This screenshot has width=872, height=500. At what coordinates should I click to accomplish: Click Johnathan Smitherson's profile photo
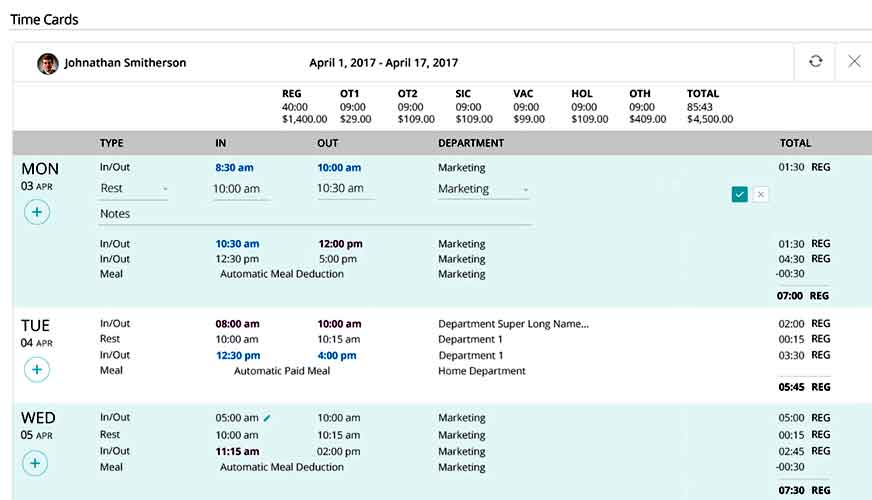click(x=48, y=63)
